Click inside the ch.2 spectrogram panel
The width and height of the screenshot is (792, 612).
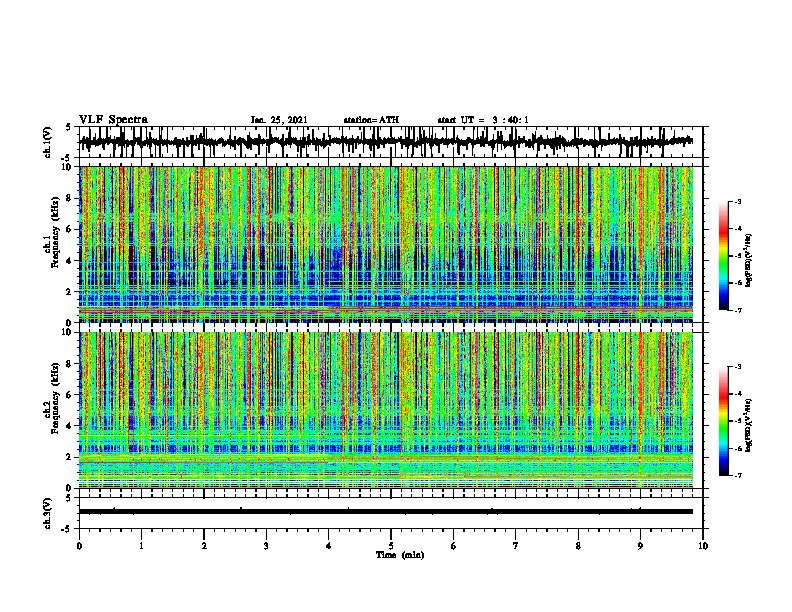point(386,410)
